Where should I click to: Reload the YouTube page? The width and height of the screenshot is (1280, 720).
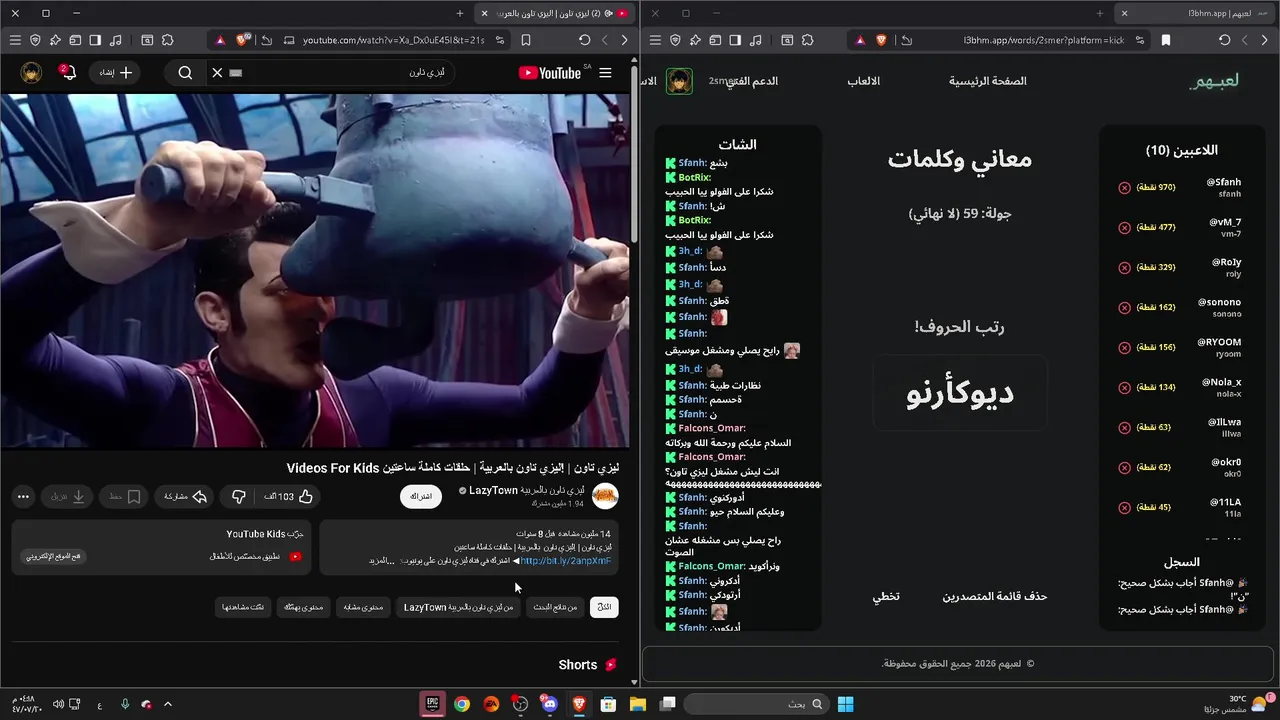[585, 40]
